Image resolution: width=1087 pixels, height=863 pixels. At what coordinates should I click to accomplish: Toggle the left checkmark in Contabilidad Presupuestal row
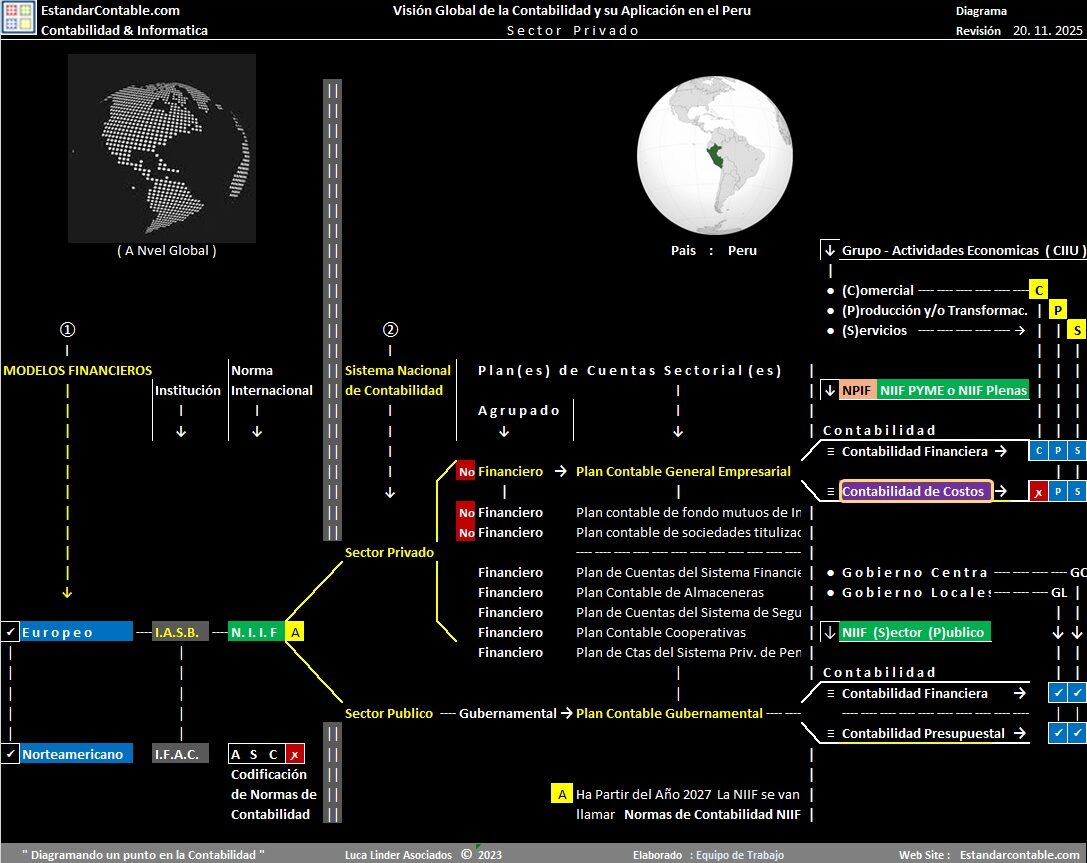1058,733
